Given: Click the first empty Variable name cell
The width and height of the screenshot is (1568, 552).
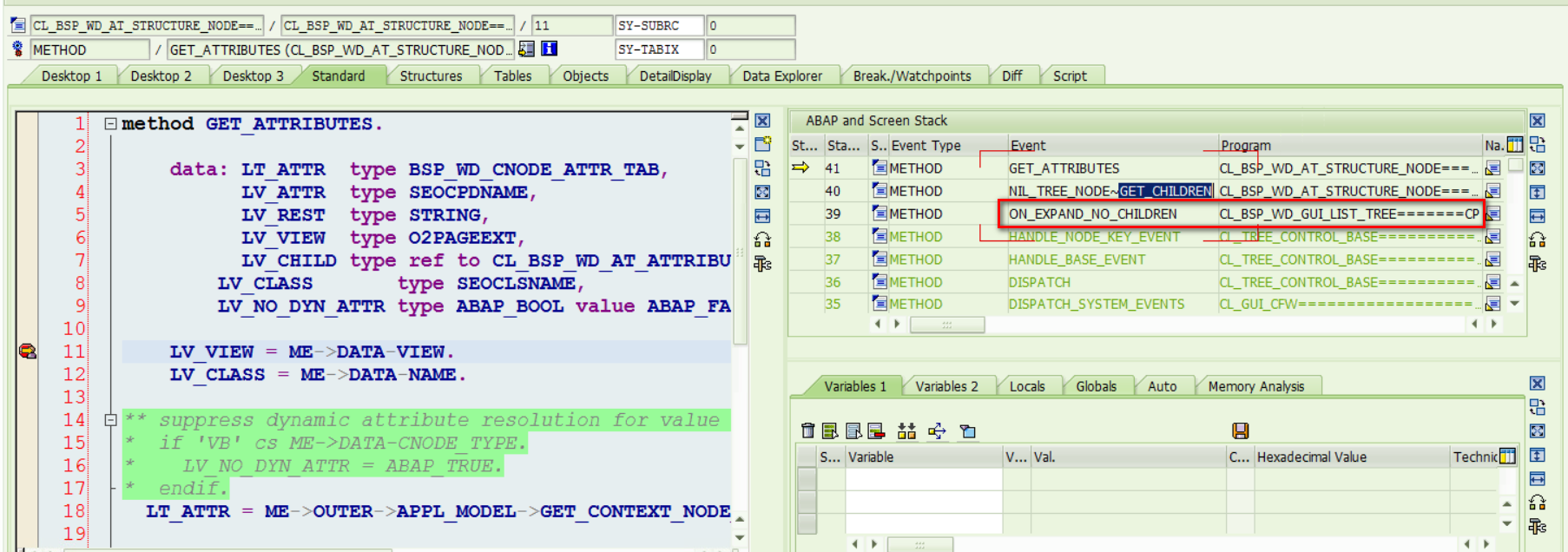Looking at the screenshot, I should (924, 479).
